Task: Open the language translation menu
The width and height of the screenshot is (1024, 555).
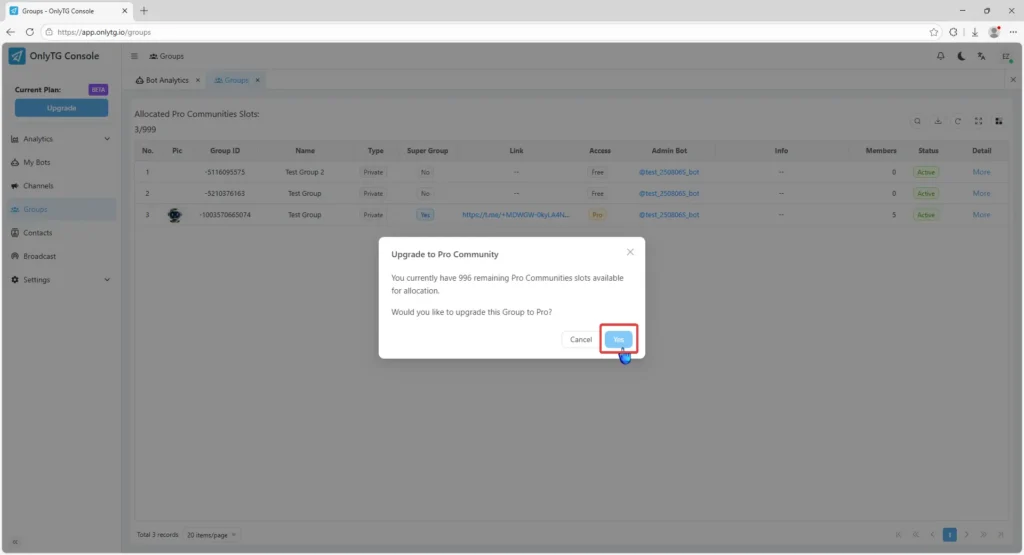Action: (x=983, y=56)
